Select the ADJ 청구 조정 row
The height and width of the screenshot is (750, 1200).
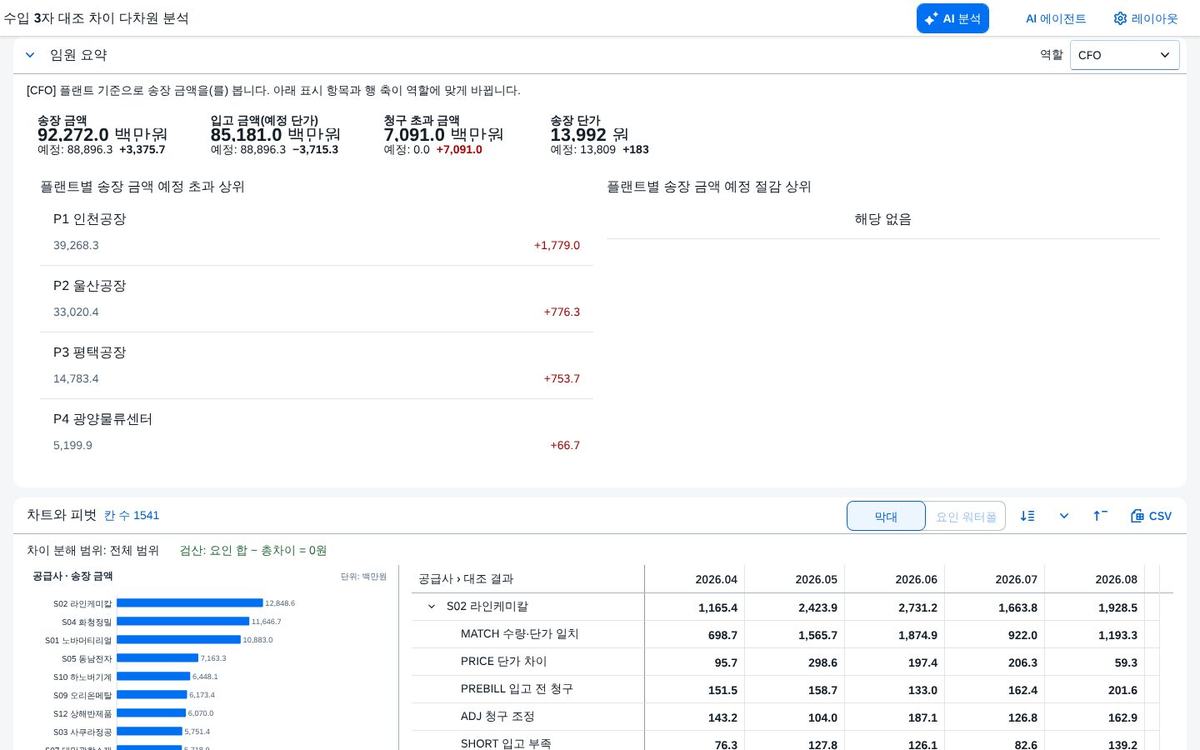pyautogui.click(x=785, y=717)
